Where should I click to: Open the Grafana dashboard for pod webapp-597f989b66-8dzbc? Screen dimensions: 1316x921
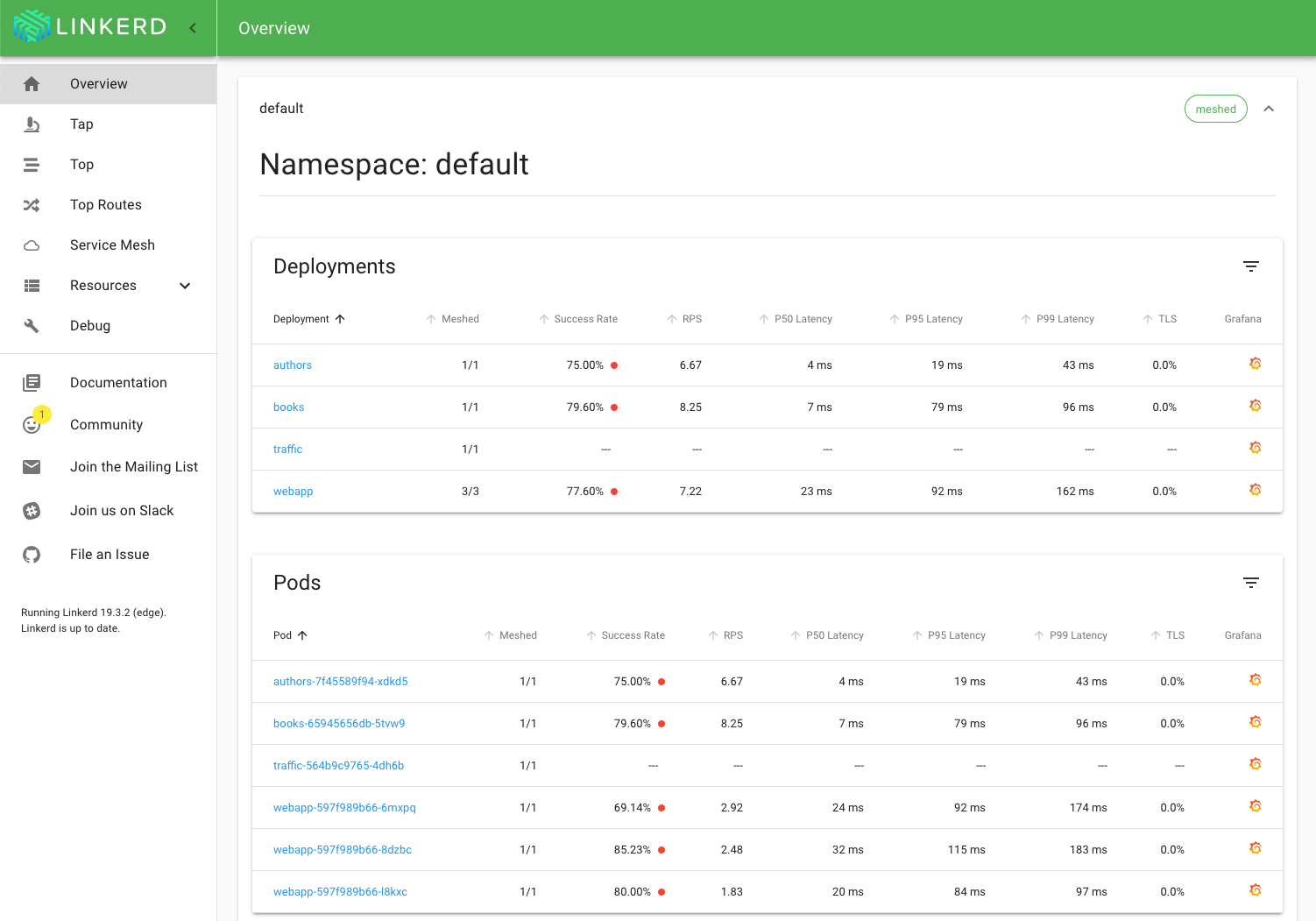(1256, 847)
